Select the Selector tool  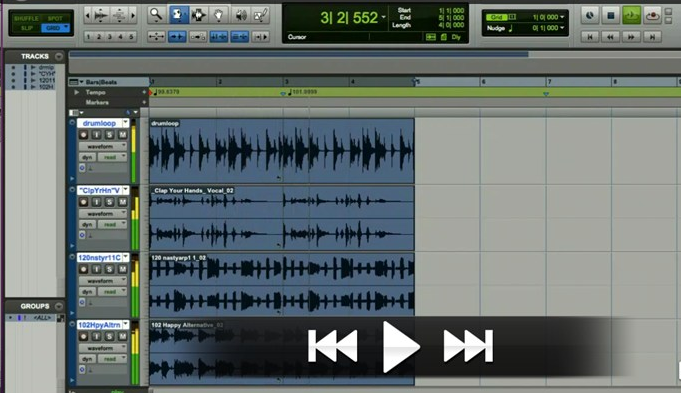(198, 15)
